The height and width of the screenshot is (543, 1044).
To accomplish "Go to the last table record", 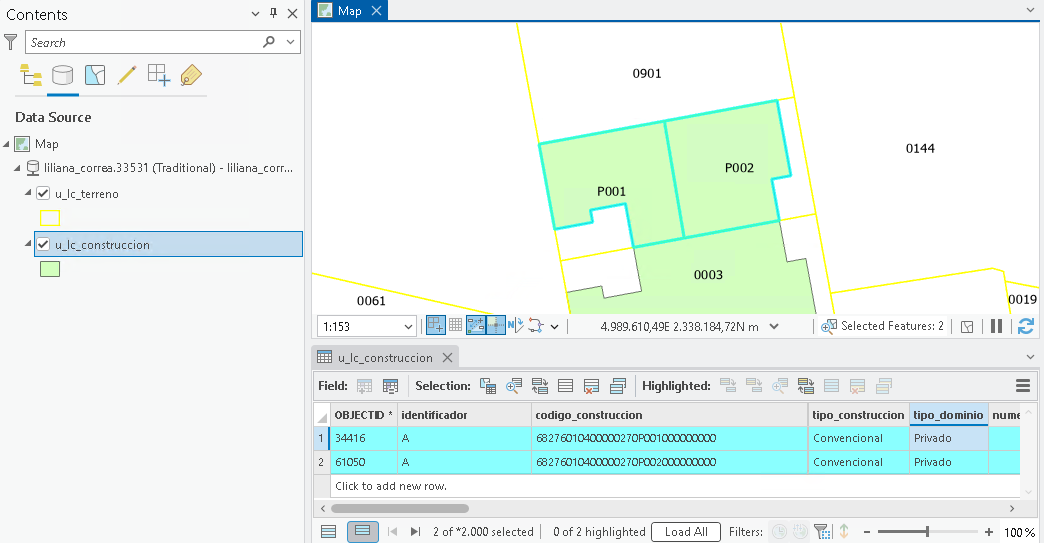I will click(415, 532).
